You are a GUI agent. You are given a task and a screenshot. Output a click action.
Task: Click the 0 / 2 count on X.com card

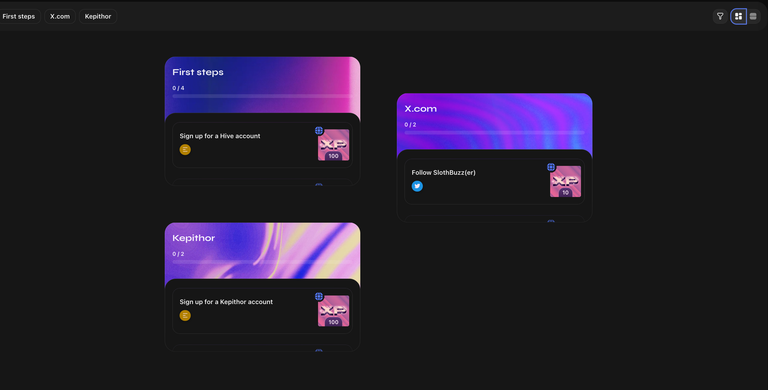coord(410,125)
